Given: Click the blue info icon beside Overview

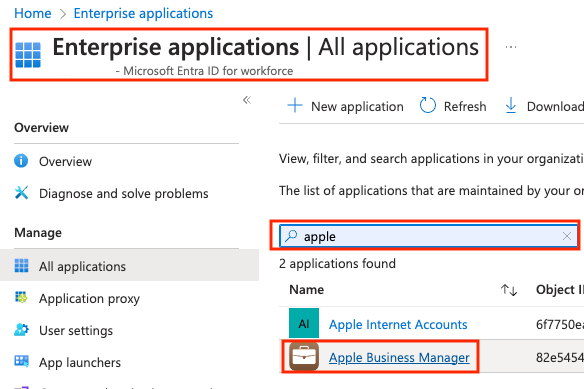Looking at the screenshot, I should [x=21, y=161].
